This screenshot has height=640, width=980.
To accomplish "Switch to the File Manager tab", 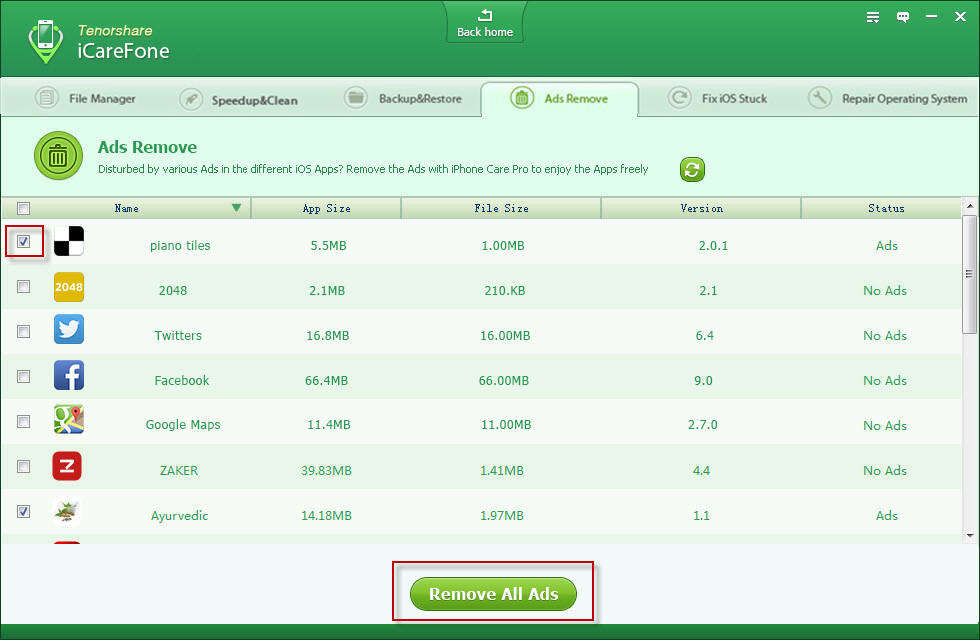I will [x=85, y=98].
